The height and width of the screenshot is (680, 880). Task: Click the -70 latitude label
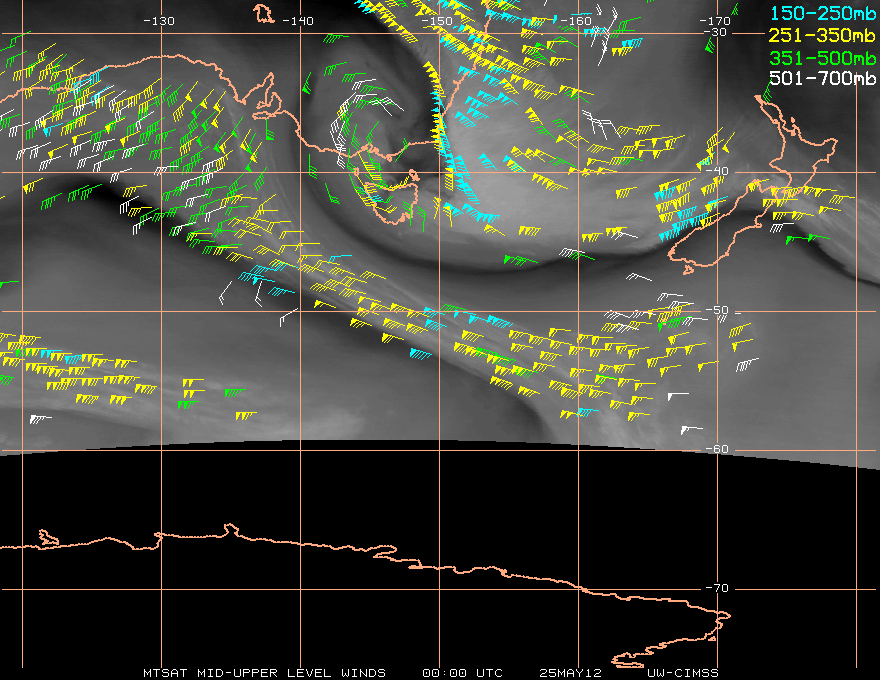click(717, 588)
